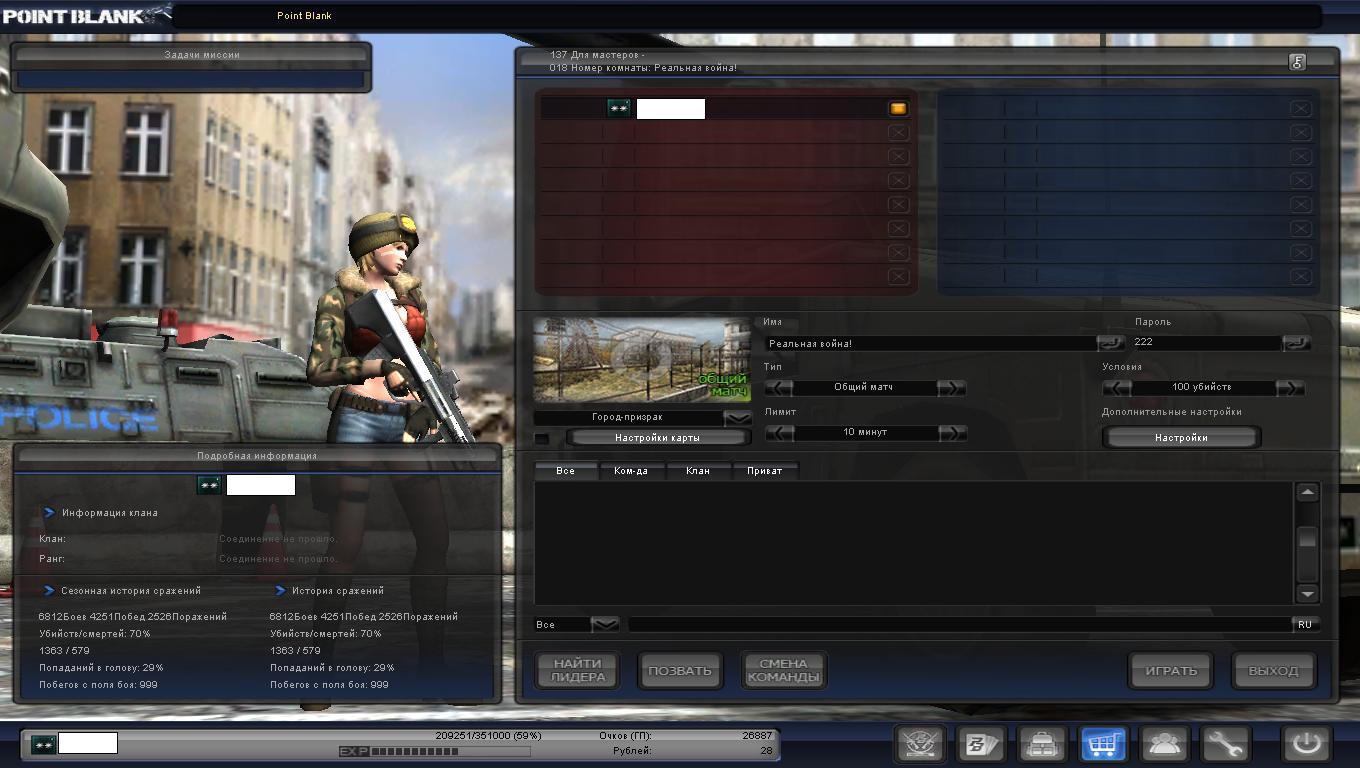Close the second slot of the red team
Screen dimensions: 1360x768
click(898, 132)
